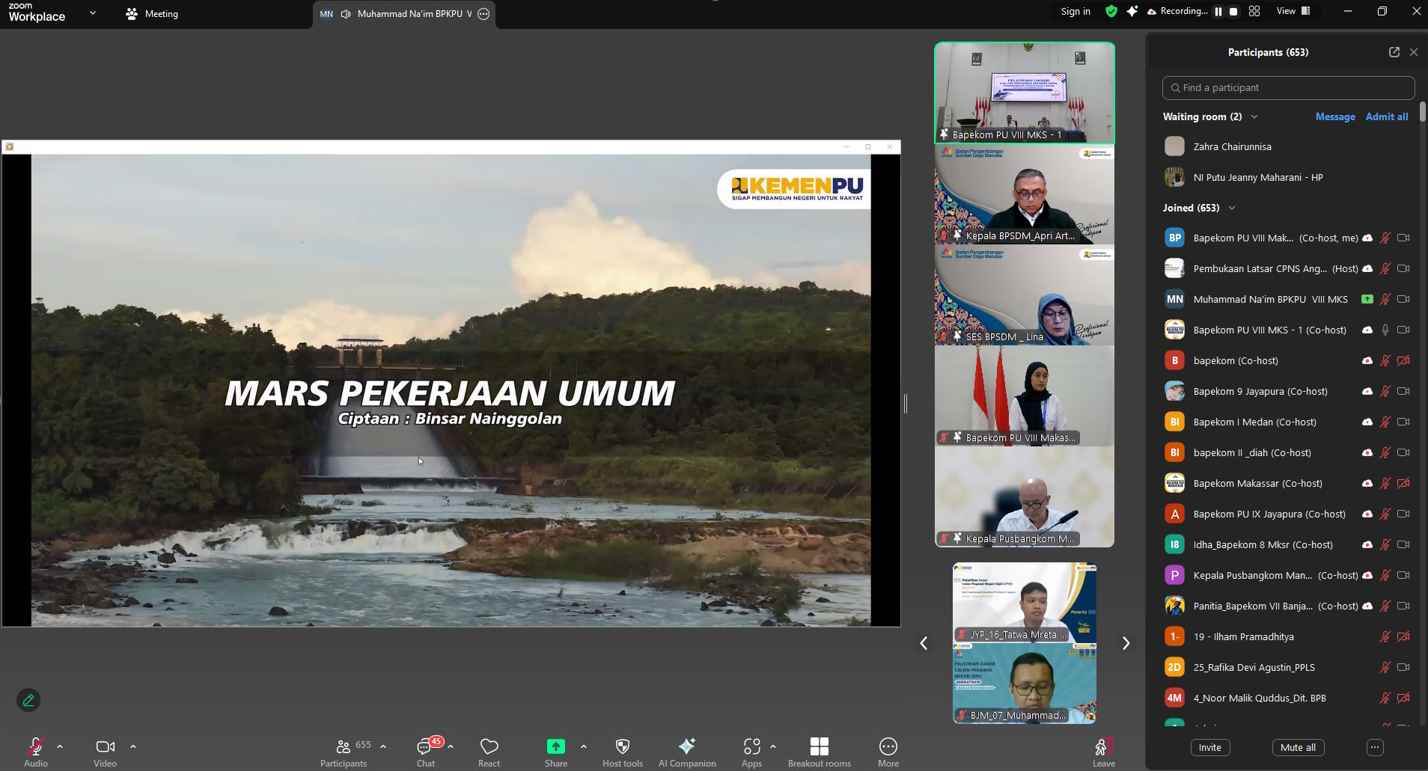
Task: Click Admit all waiting participants
Action: [1386, 117]
